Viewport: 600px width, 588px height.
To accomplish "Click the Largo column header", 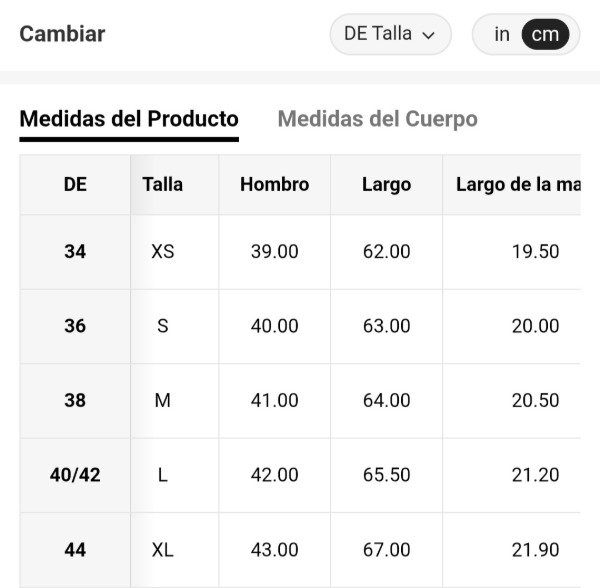I will 386,184.
